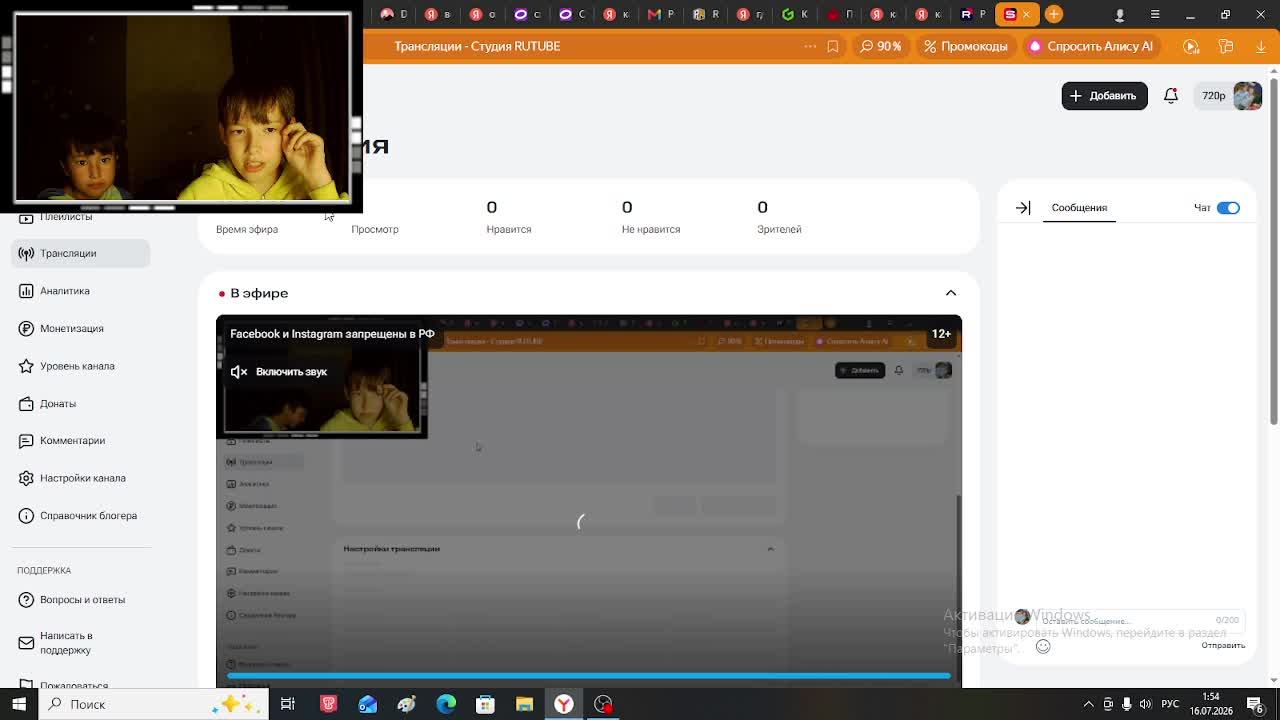Collapse the chat panel with the arrow icon

pyautogui.click(x=1023, y=208)
